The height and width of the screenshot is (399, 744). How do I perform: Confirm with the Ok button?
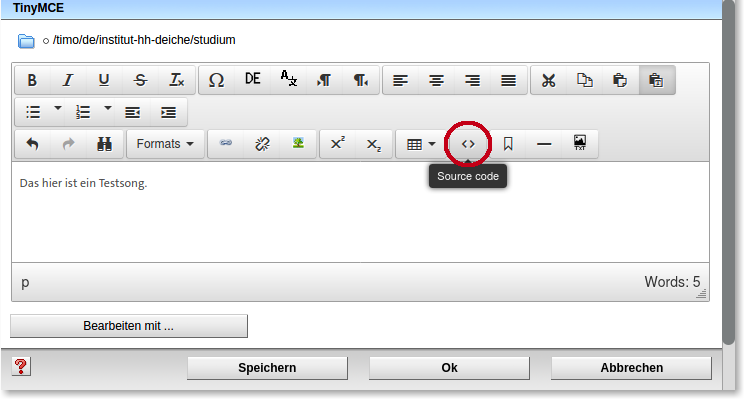click(449, 368)
